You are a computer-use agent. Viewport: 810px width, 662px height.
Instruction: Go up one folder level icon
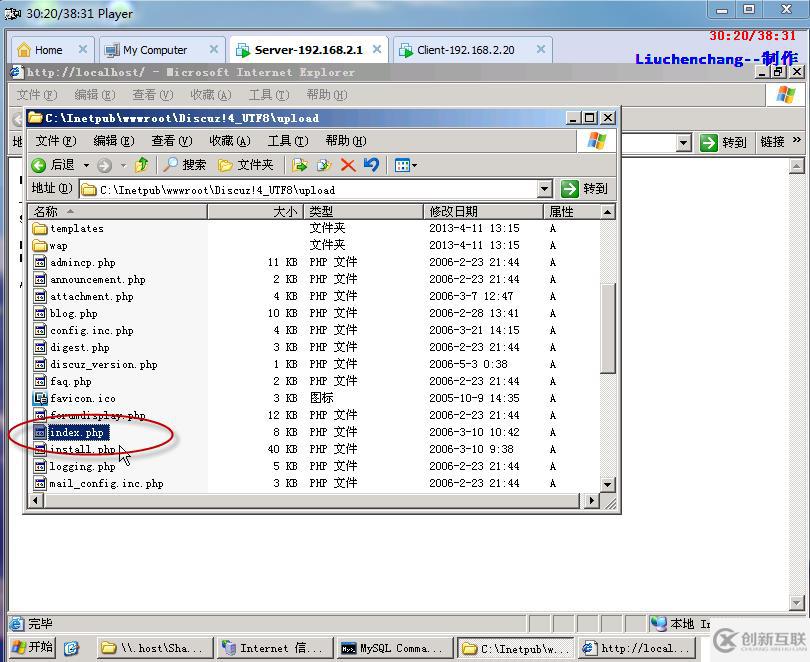[142, 165]
